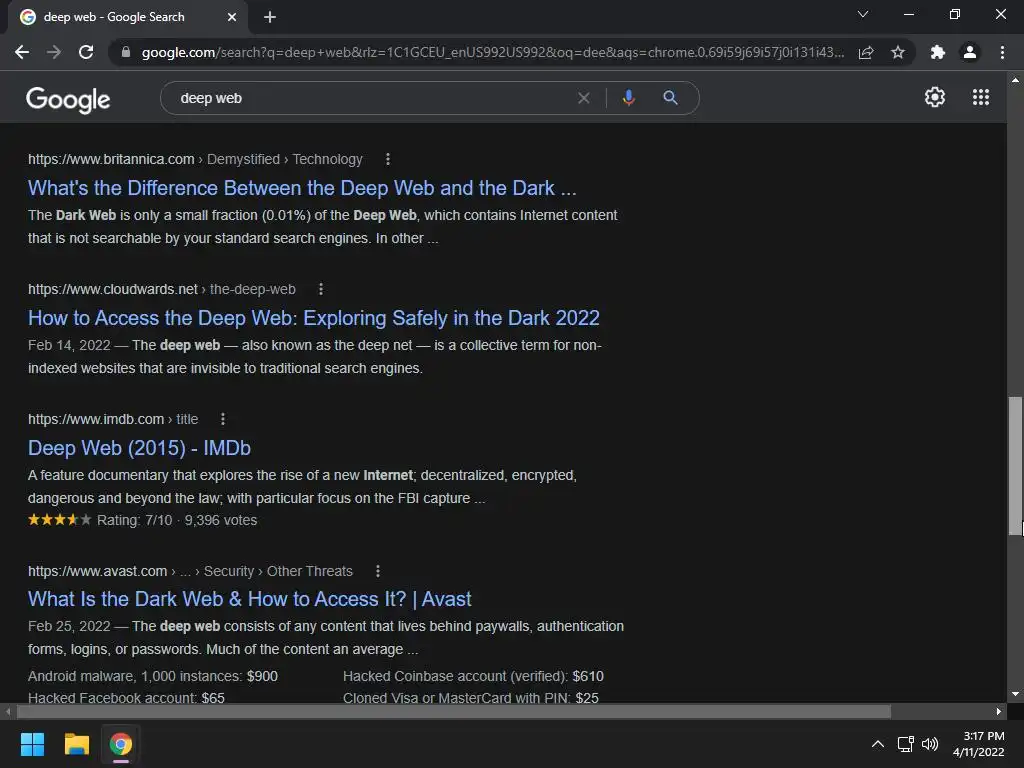Image resolution: width=1024 pixels, height=768 pixels.
Task: Click the horizontal scrollbar thumb
Action: [x=454, y=711]
